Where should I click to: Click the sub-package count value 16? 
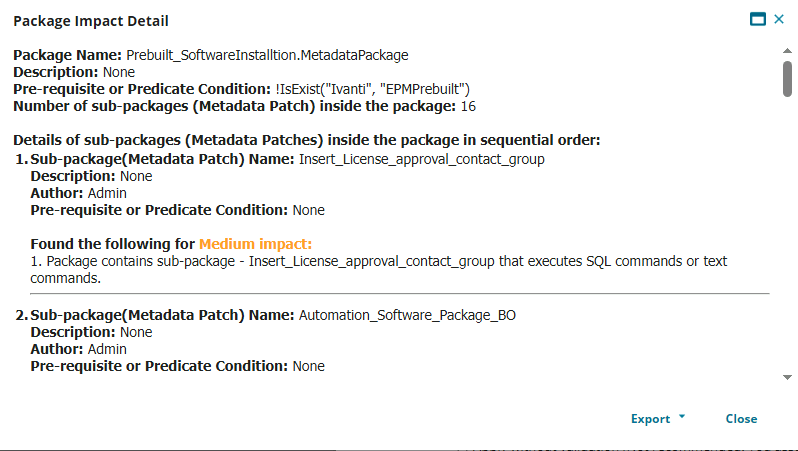click(468, 106)
